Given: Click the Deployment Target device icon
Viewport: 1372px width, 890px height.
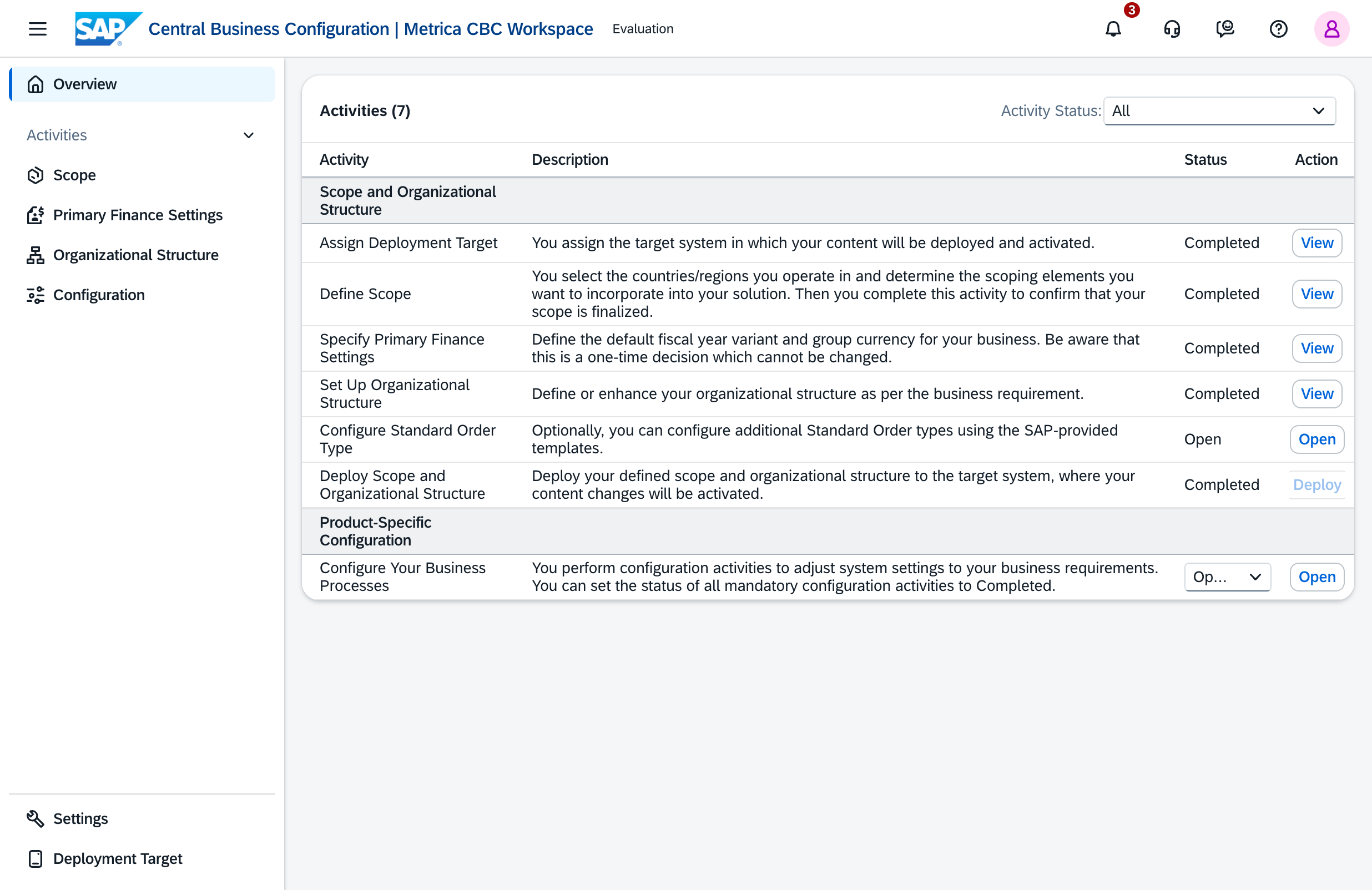Looking at the screenshot, I should (x=36, y=859).
